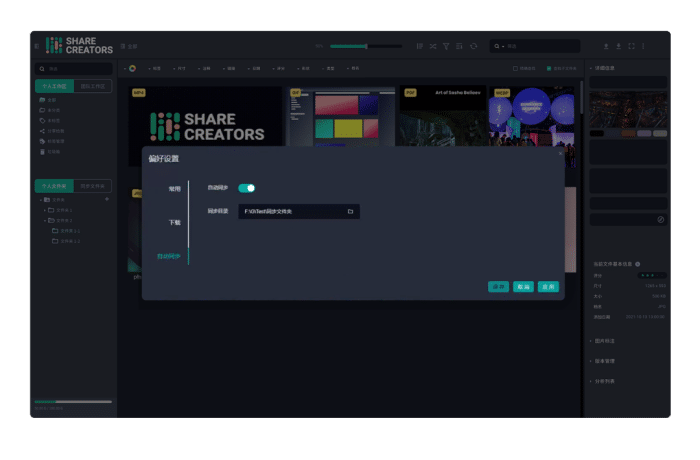Click the 取消 button

523,287
